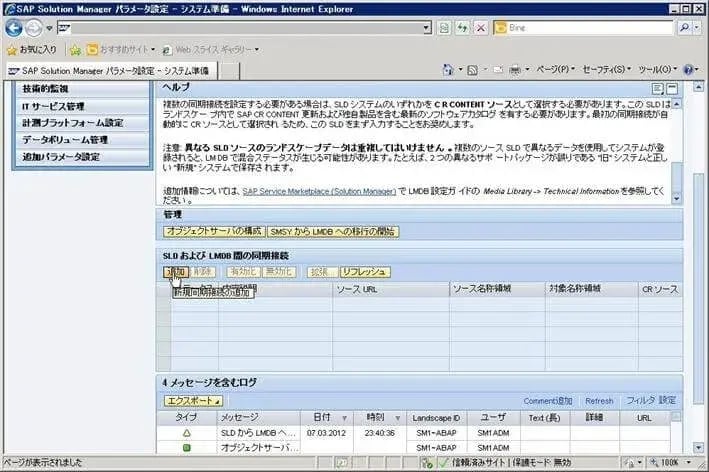
Task: Click the red stop loading icon
Action: point(480,28)
